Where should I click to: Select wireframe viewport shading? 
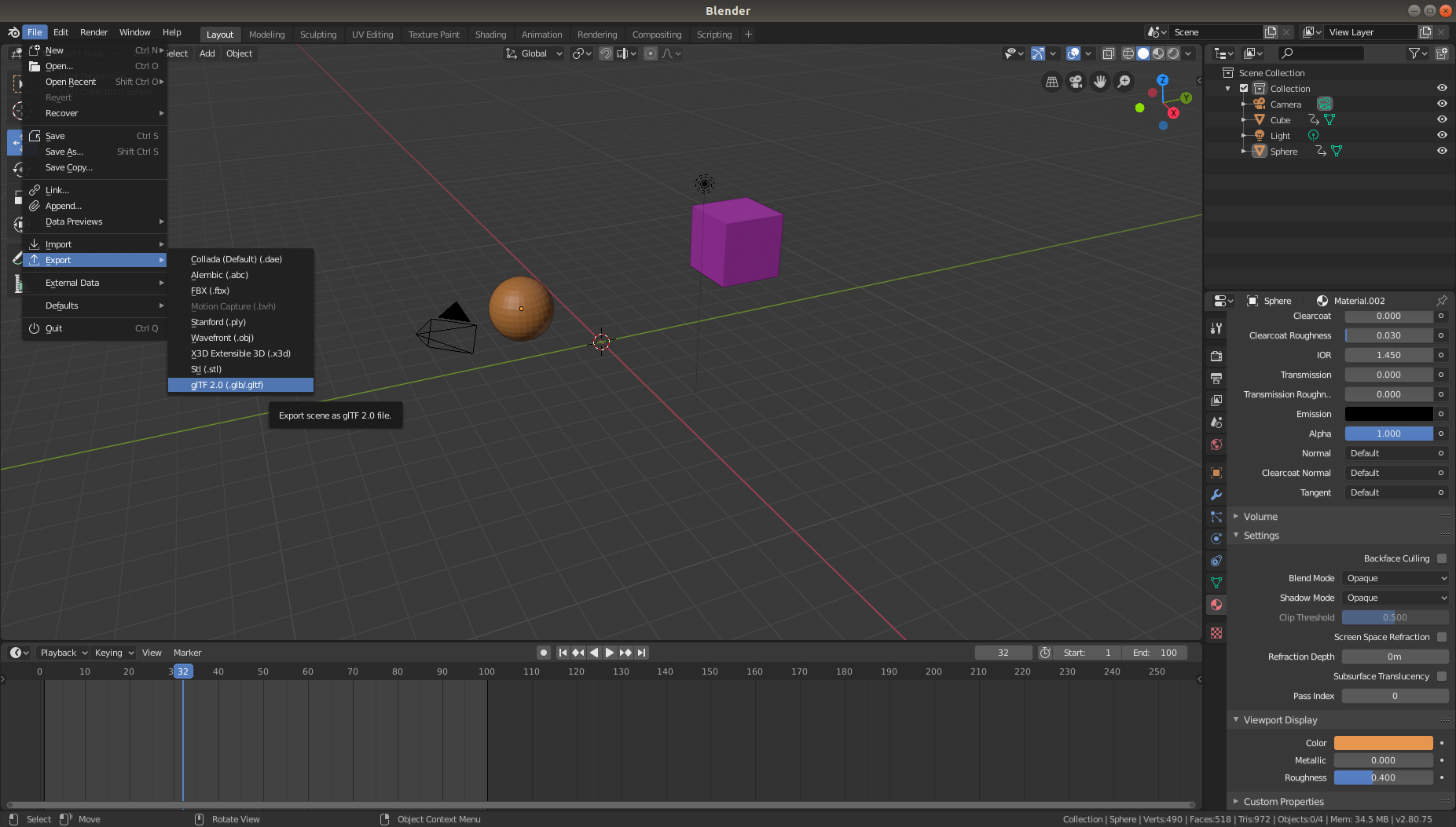(1128, 53)
